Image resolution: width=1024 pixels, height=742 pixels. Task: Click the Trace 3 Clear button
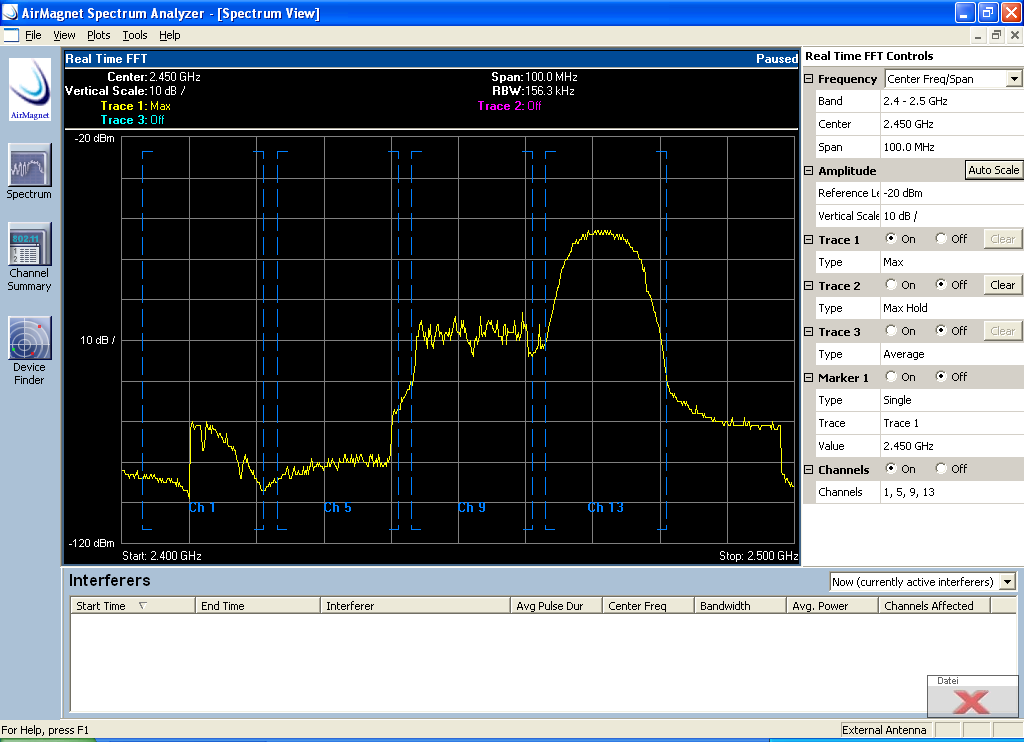(x=1002, y=331)
